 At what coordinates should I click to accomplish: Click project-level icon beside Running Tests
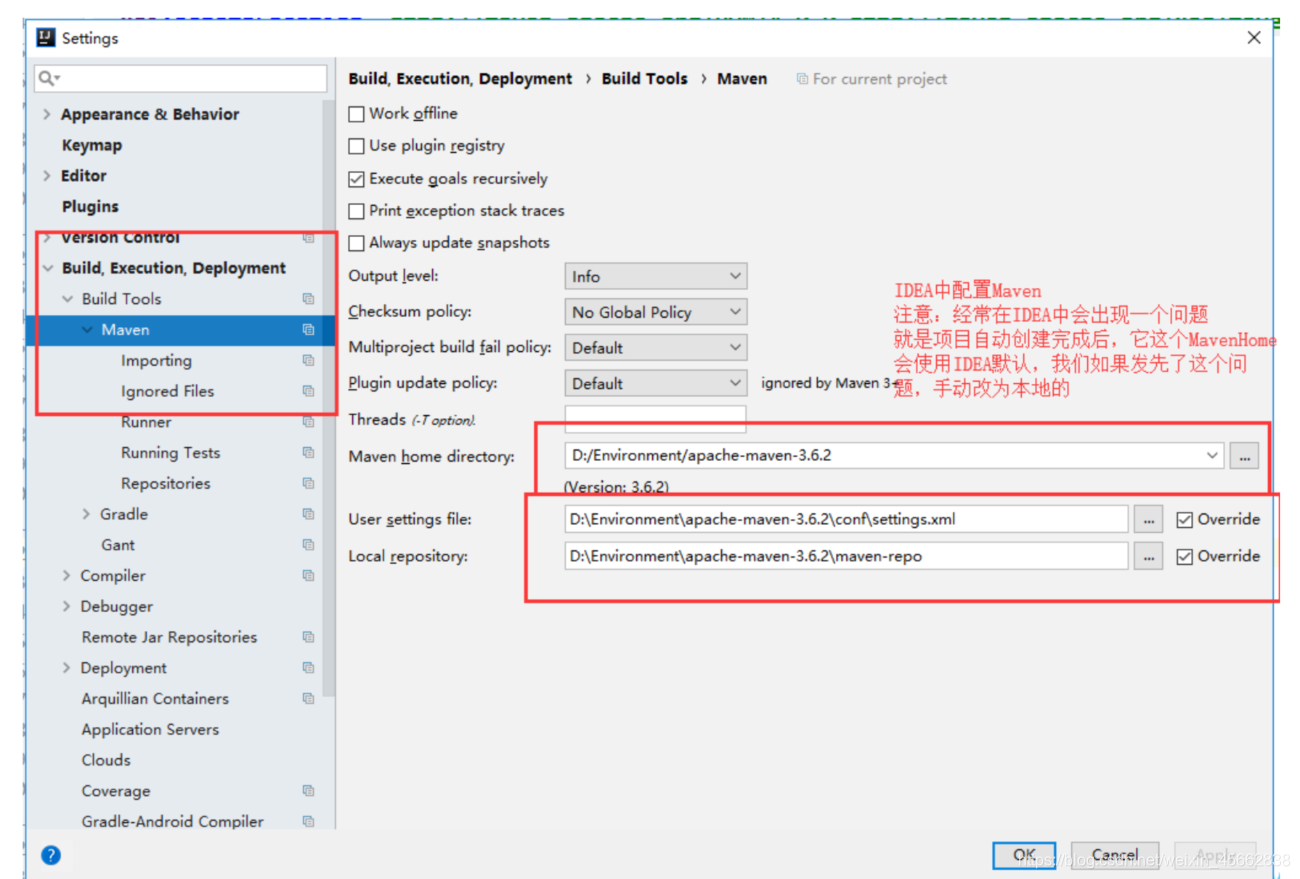[x=308, y=453]
